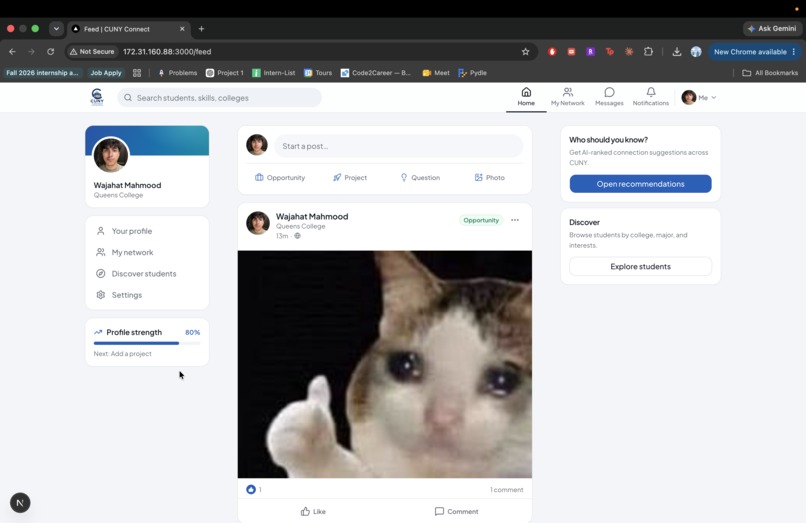The image size is (806, 523).
Task: Click the blue like reaction count icon
Action: click(x=251, y=490)
